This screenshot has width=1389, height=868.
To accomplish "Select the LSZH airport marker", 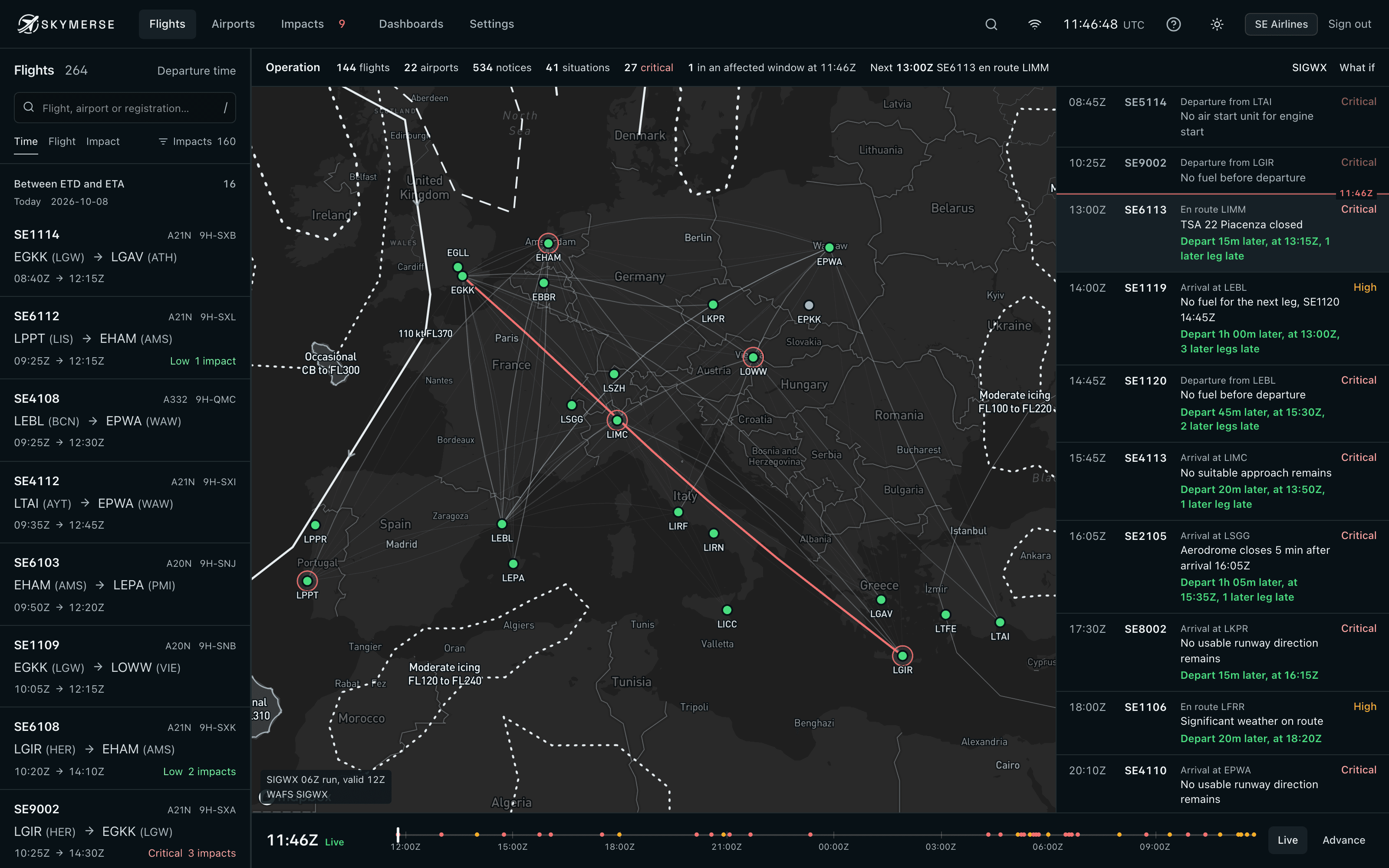I will 614,374.
